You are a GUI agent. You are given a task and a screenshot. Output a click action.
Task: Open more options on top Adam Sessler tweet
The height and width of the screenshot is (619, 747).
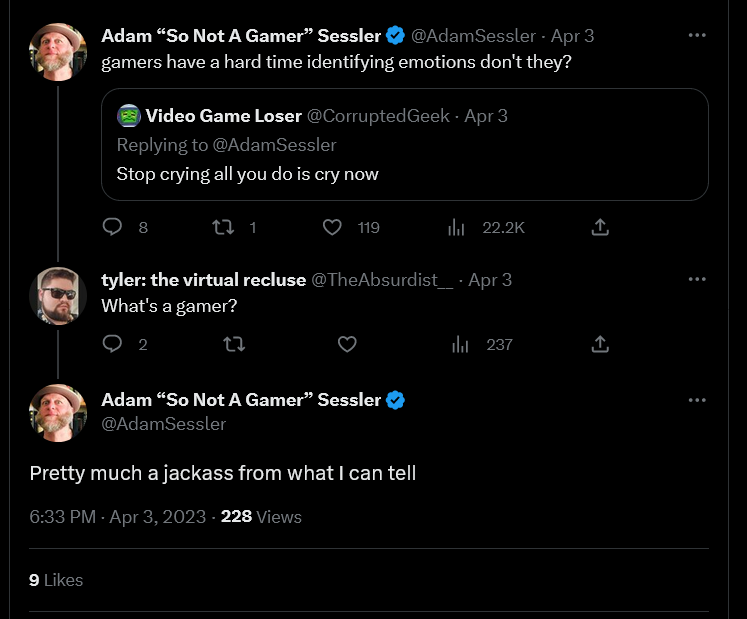(697, 35)
